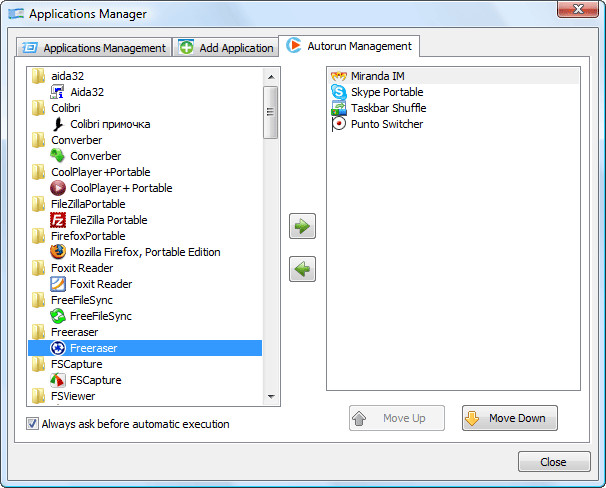Click the FSCapture folder icon
606x488 pixels.
tap(38, 364)
